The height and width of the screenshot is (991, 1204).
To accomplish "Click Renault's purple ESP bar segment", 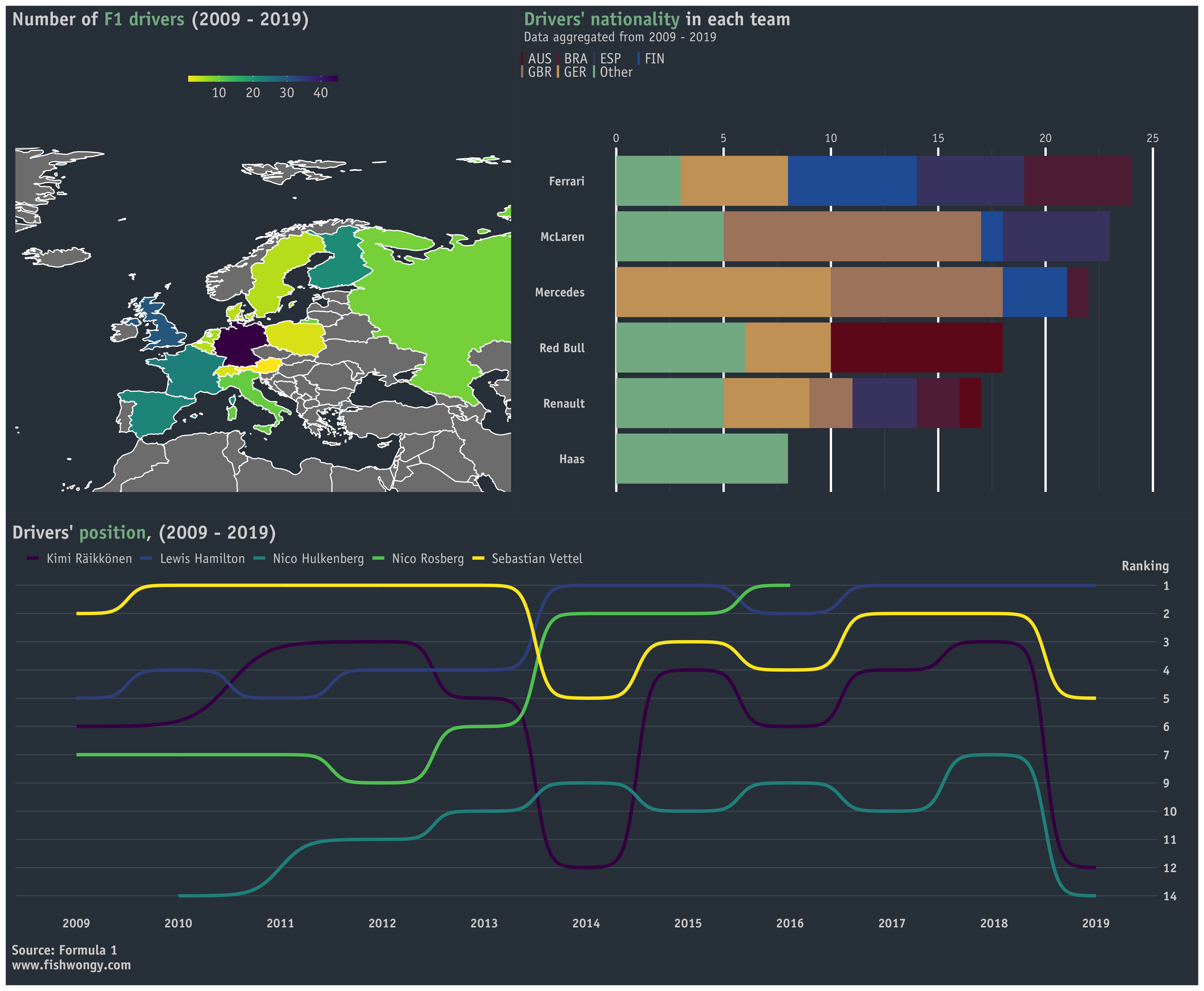I will tap(884, 403).
